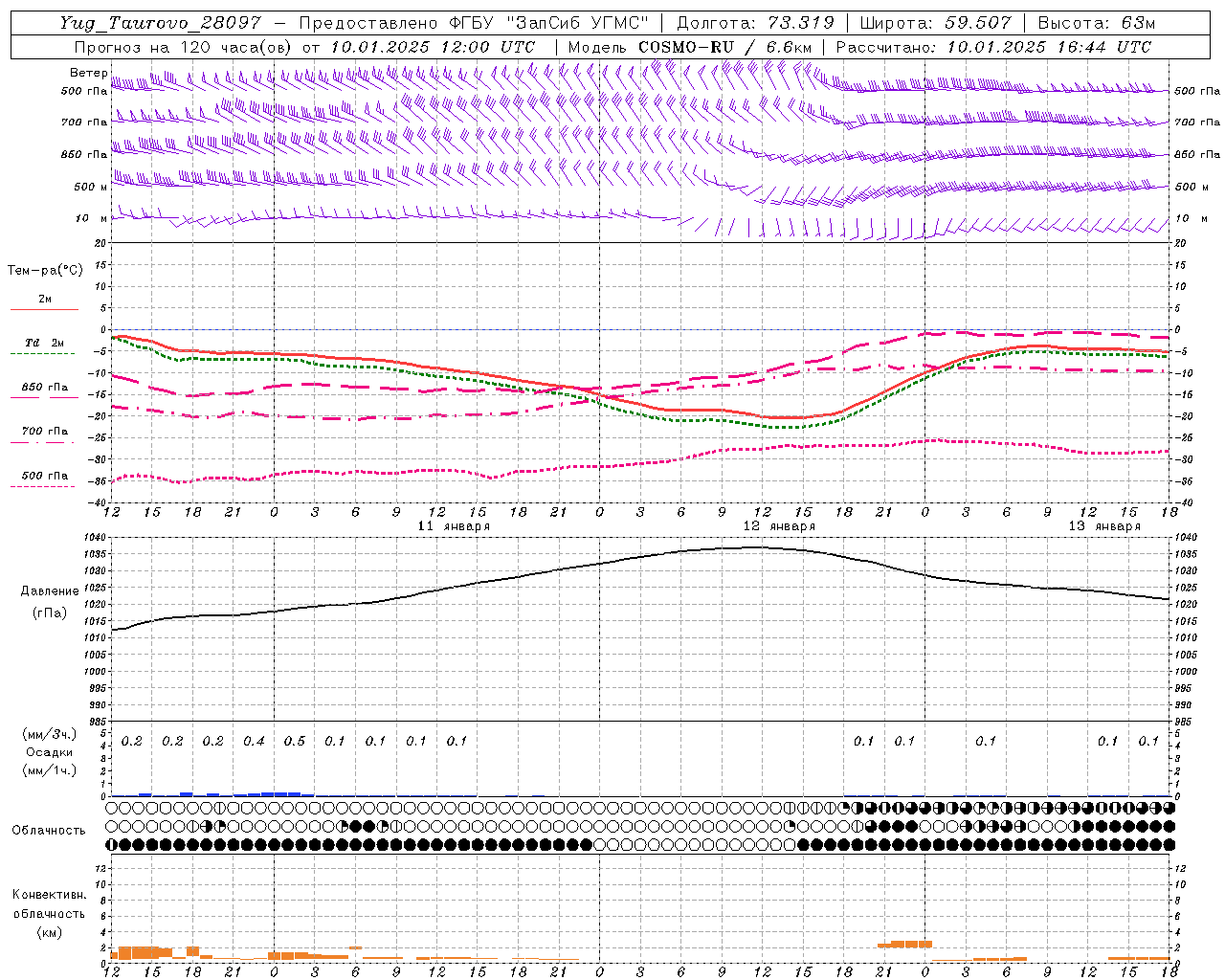Click the (мм/1ч.) precipitation unit label

point(50,770)
